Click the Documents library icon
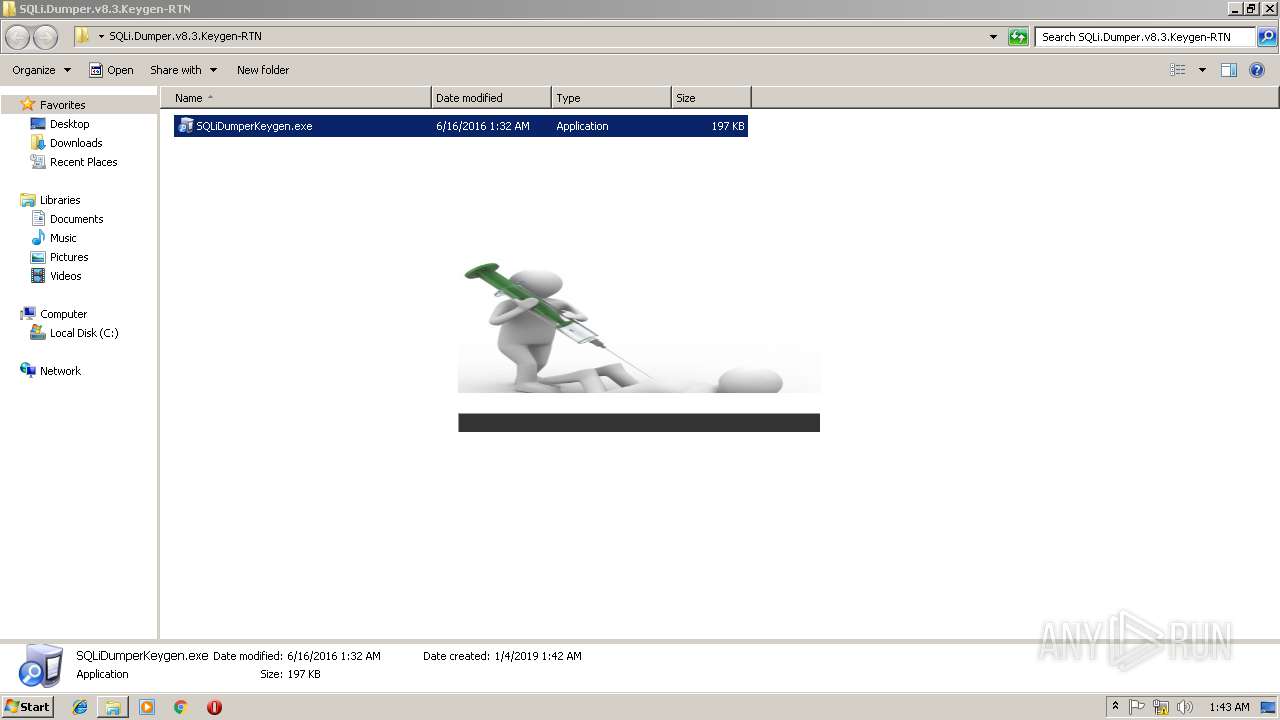Viewport: 1280px width, 720px height. (x=38, y=219)
